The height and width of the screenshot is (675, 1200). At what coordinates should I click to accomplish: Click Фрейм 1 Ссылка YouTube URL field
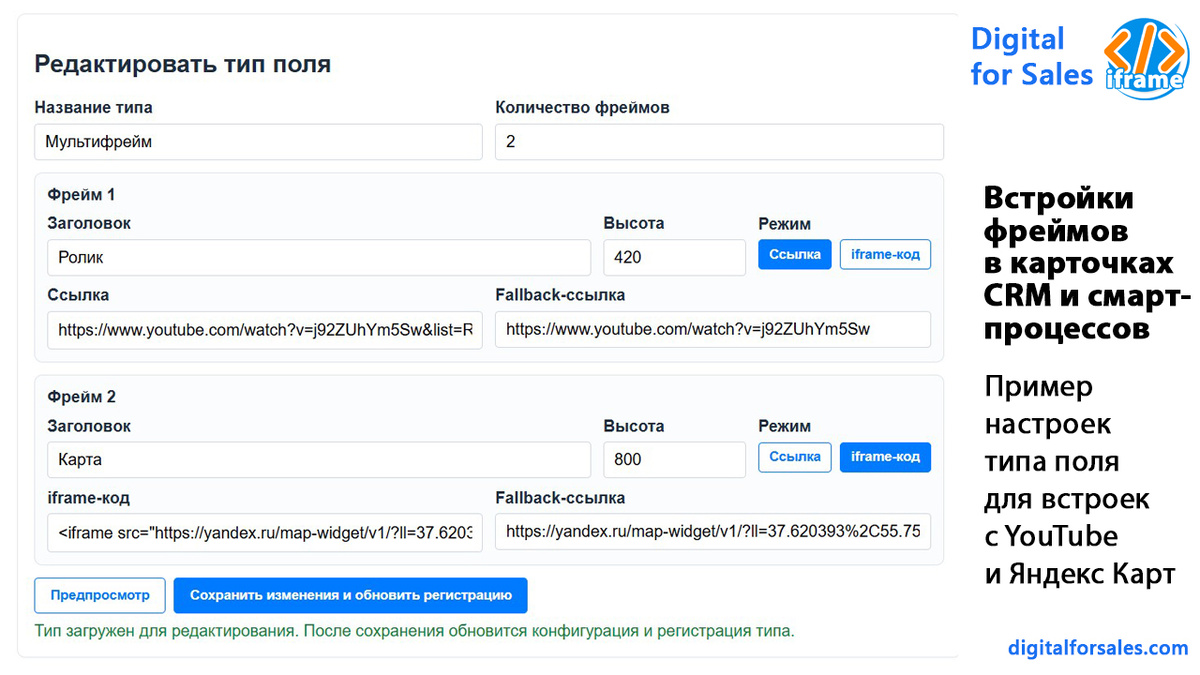click(265, 329)
